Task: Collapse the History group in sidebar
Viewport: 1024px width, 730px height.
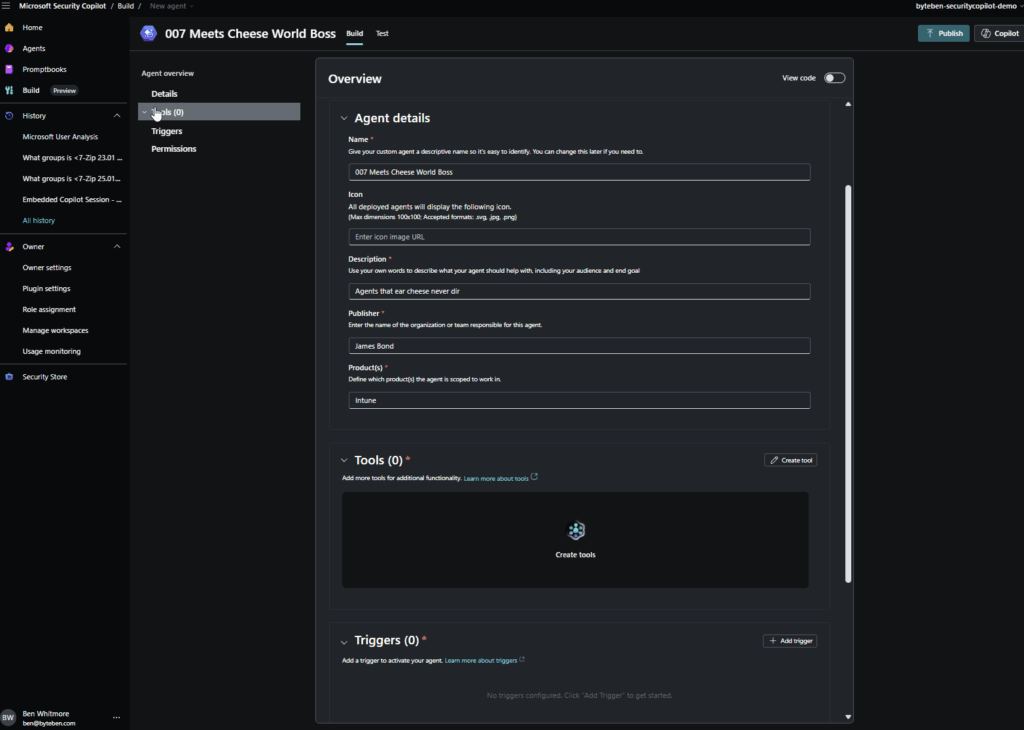Action: click(117, 116)
